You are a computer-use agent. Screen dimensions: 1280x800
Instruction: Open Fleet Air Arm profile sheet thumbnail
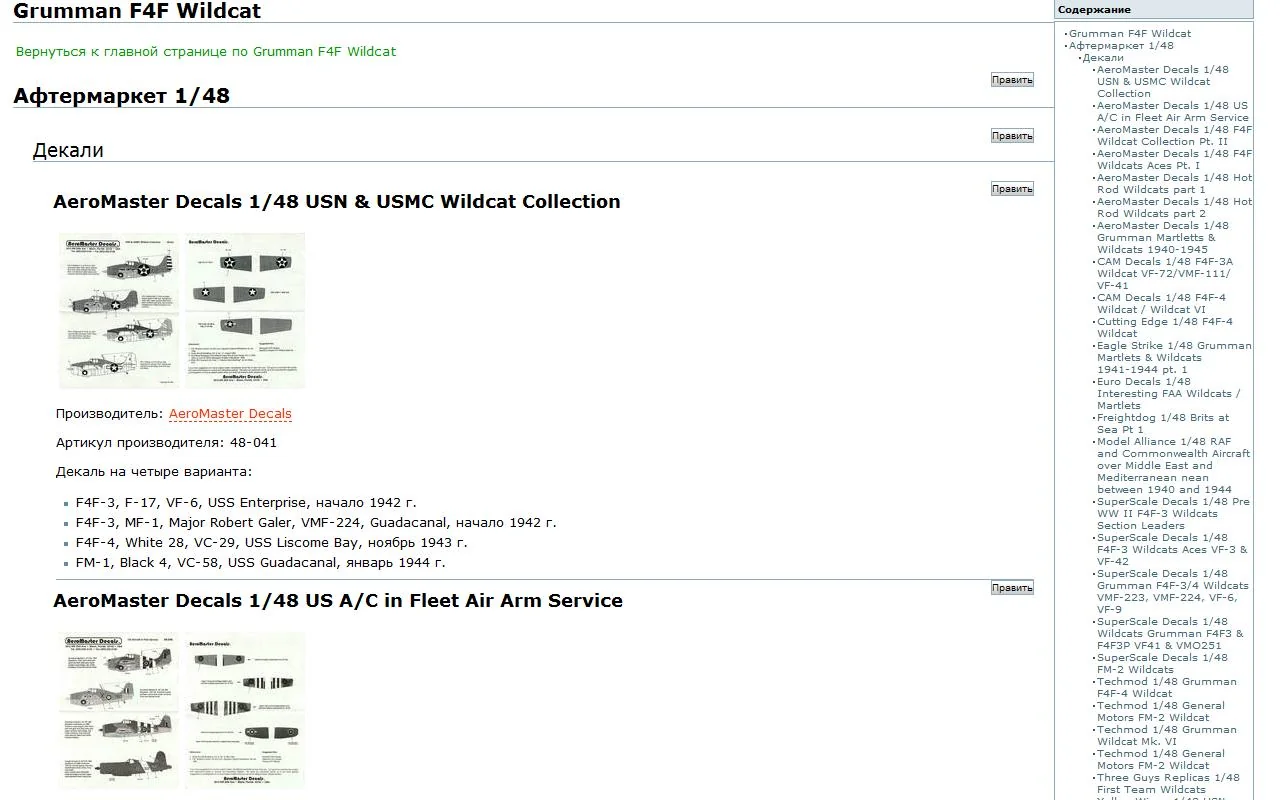click(118, 710)
